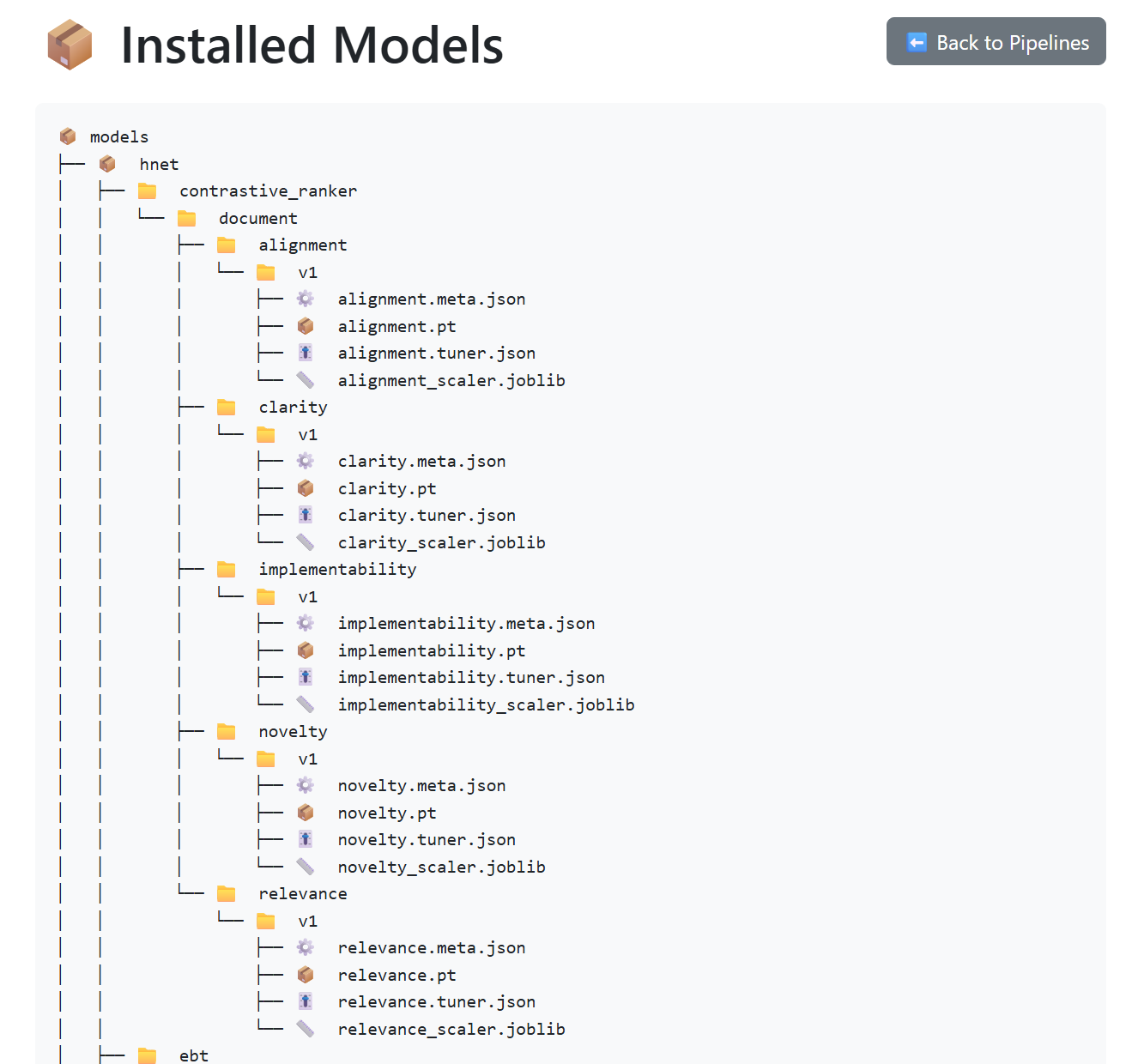Click the package icon beside hnet
The width and height of the screenshot is (1138, 1064).
click(x=107, y=164)
